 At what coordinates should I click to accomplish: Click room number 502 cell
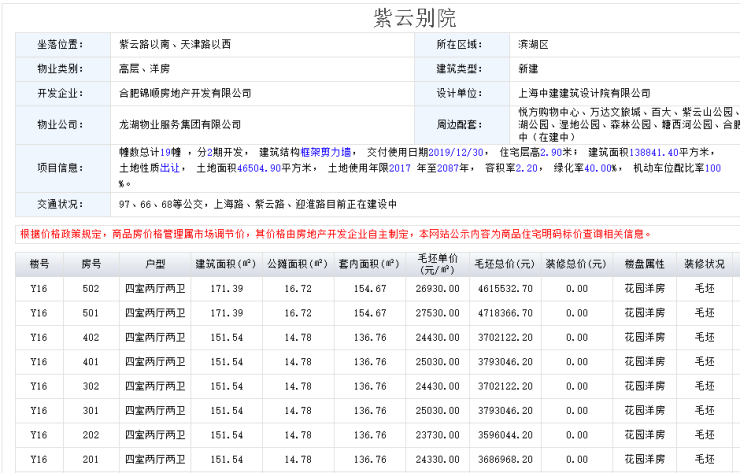click(91, 289)
